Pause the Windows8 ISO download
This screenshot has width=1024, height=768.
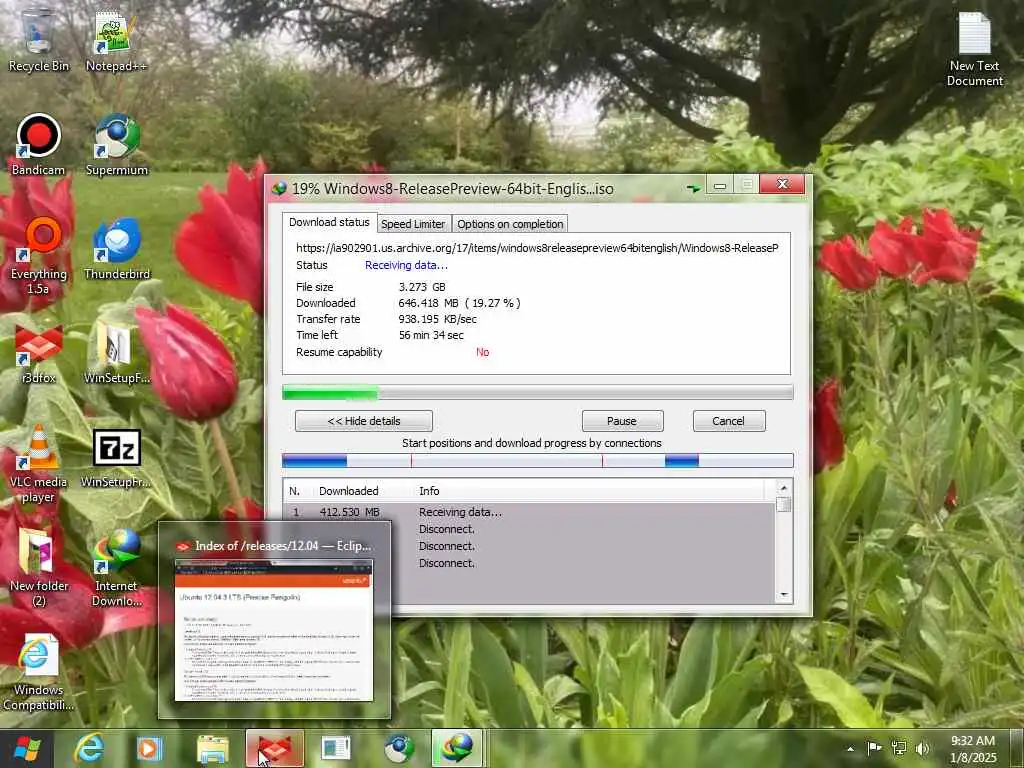[x=622, y=421]
